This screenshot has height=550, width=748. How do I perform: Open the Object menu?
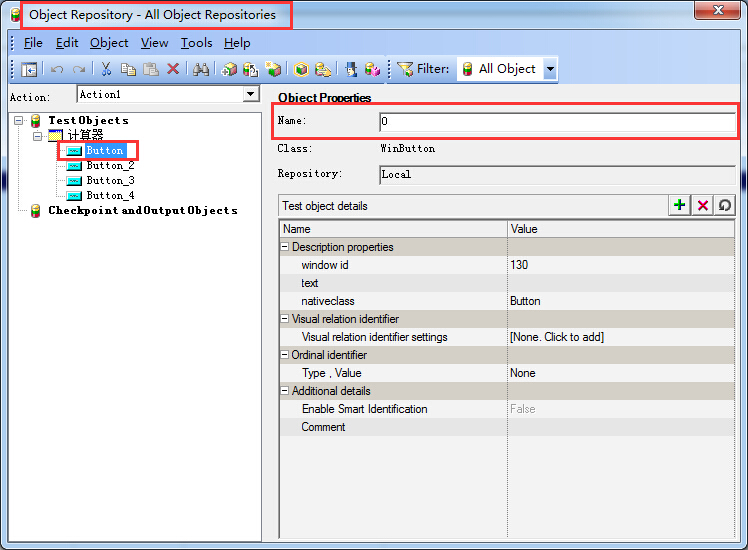109,43
